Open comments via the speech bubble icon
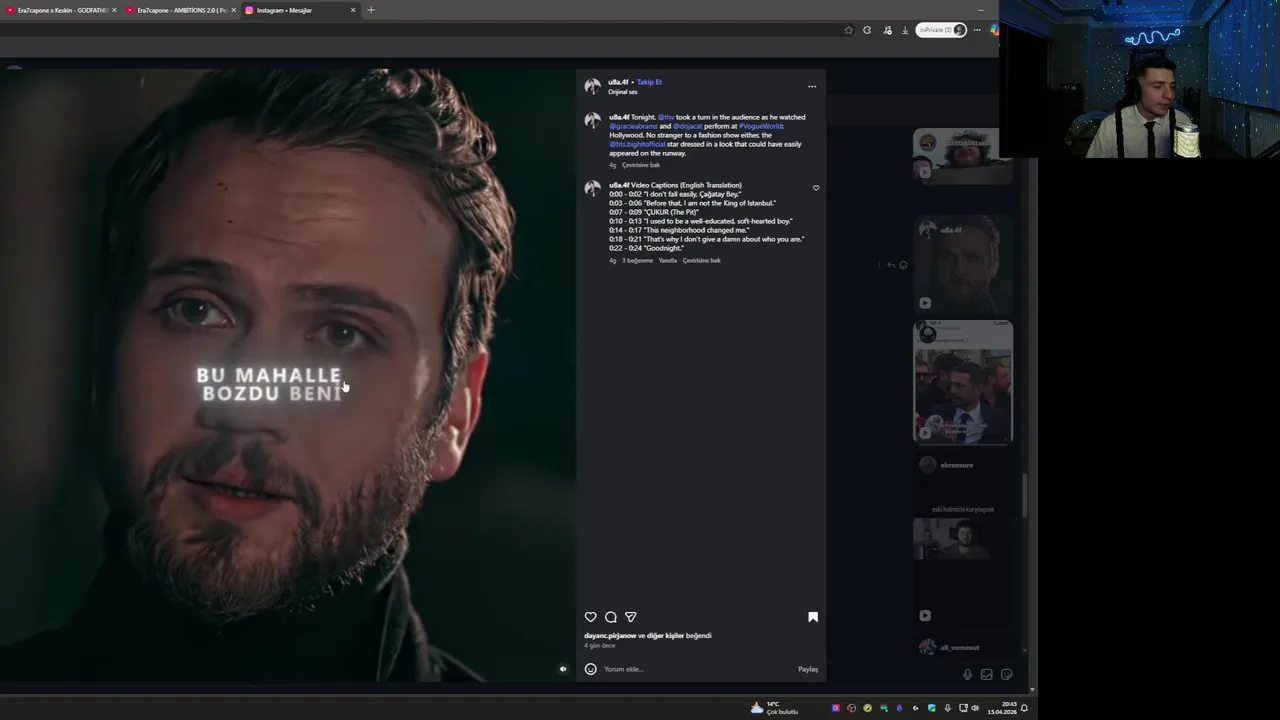 coord(610,617)
